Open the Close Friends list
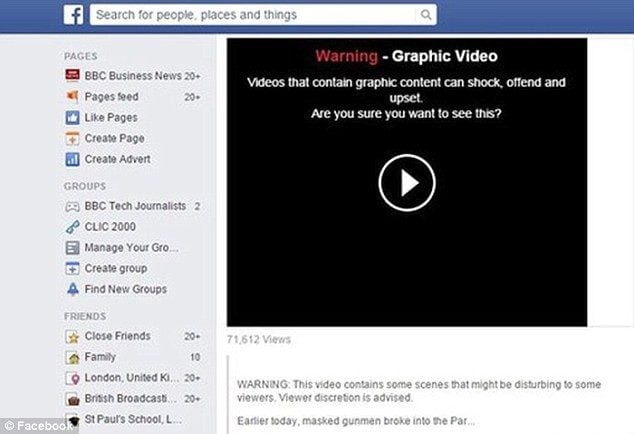Image resolution: width=634 pixels, height=434 pixels. pyautogui.click(x=117, y=337)
